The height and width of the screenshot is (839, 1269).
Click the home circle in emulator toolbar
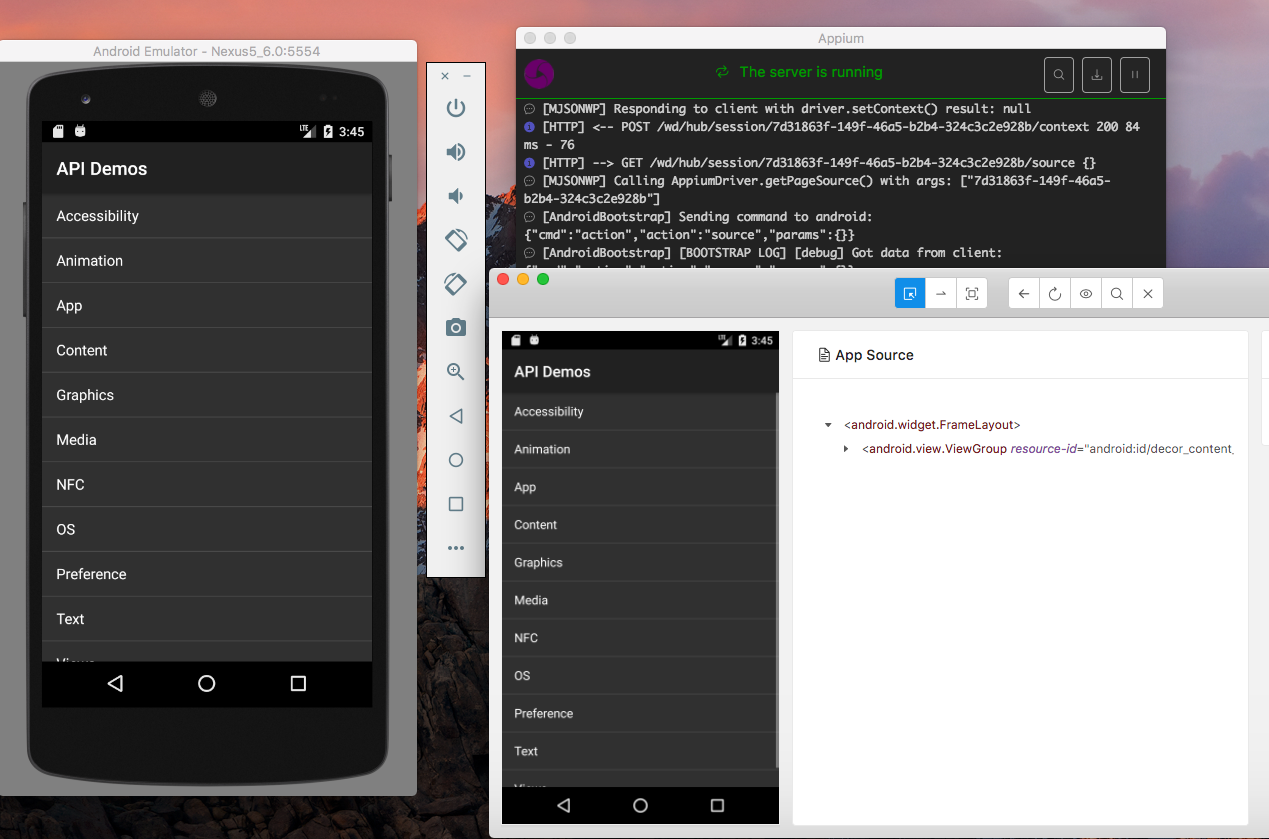click(456, 460)
